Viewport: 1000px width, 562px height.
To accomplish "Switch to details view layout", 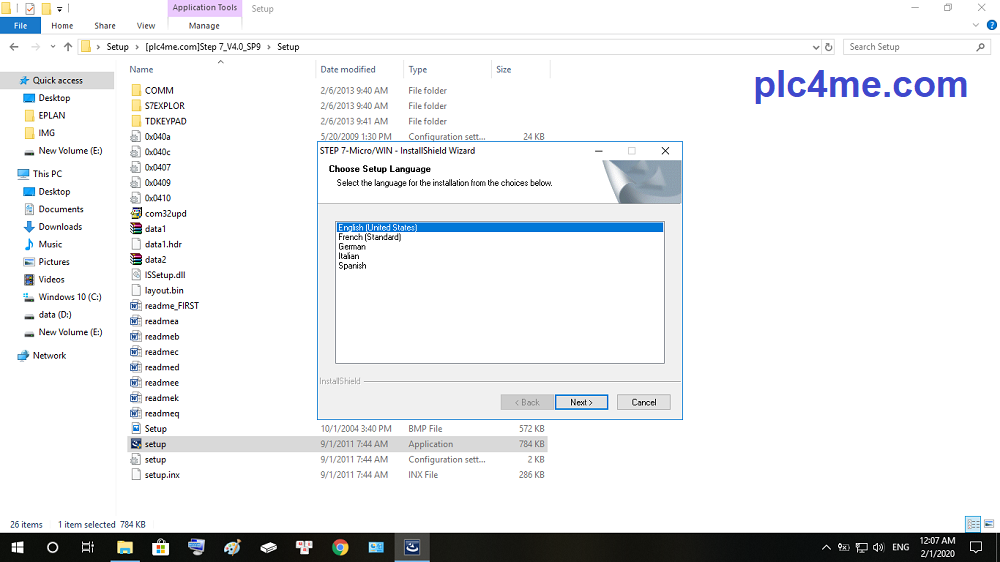I will 973,524.
